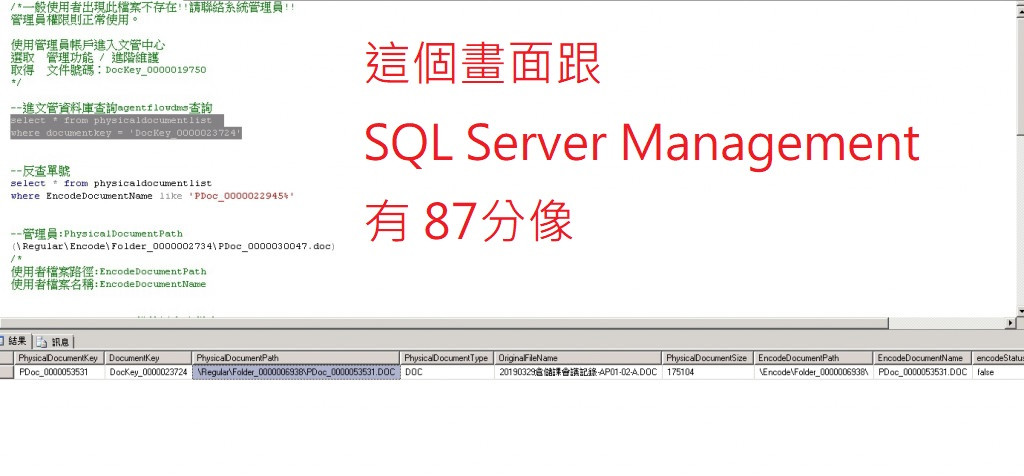Click the grid's top-left select-all corner
The image size is (1024, 476).
tap(7, 358)
